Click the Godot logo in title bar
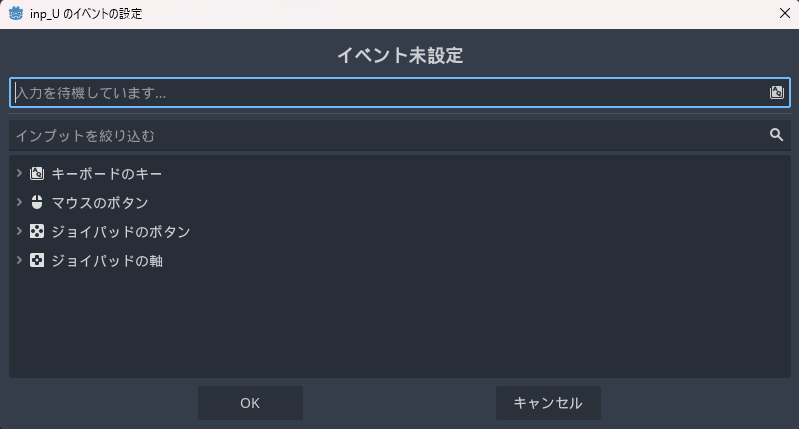799x429 pixels. 16,13
